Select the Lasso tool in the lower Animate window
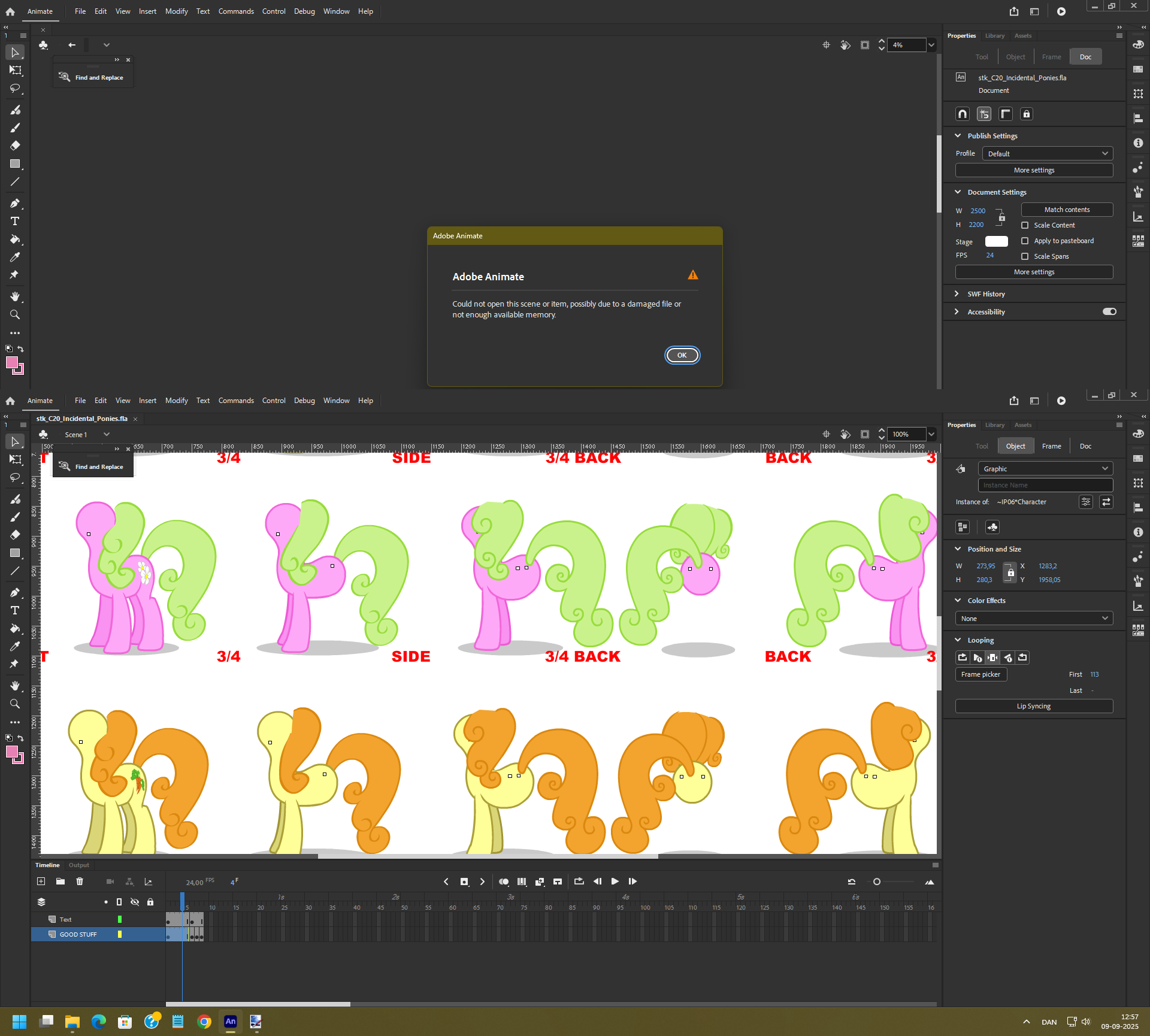This screenshot has width=1150, height=1036. 15,477
